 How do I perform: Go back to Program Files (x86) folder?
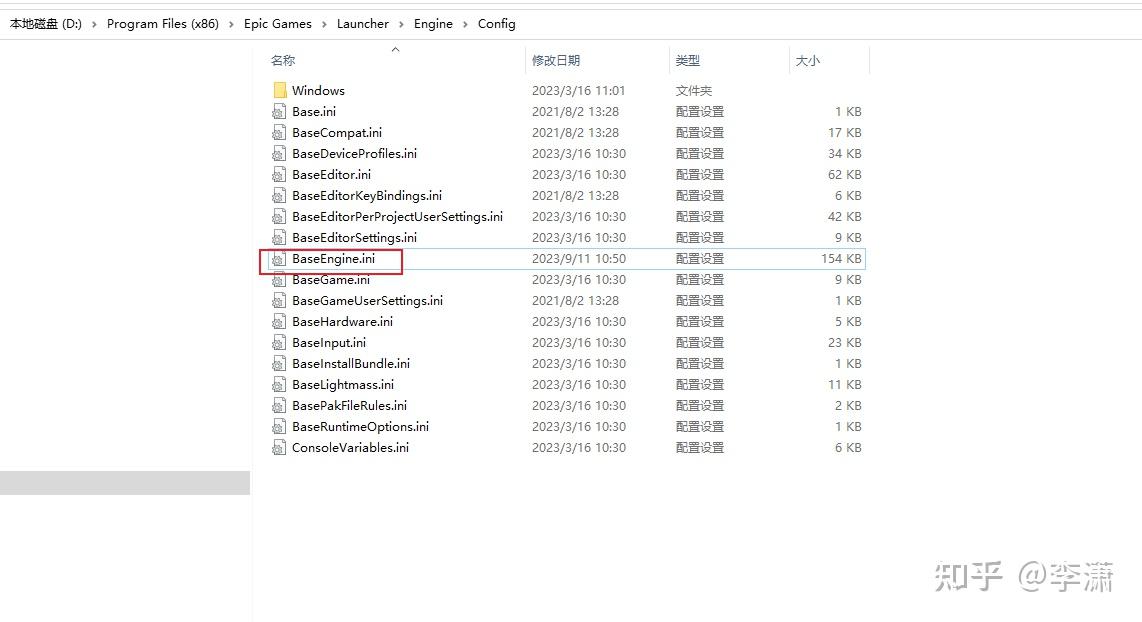click(163, 23)
